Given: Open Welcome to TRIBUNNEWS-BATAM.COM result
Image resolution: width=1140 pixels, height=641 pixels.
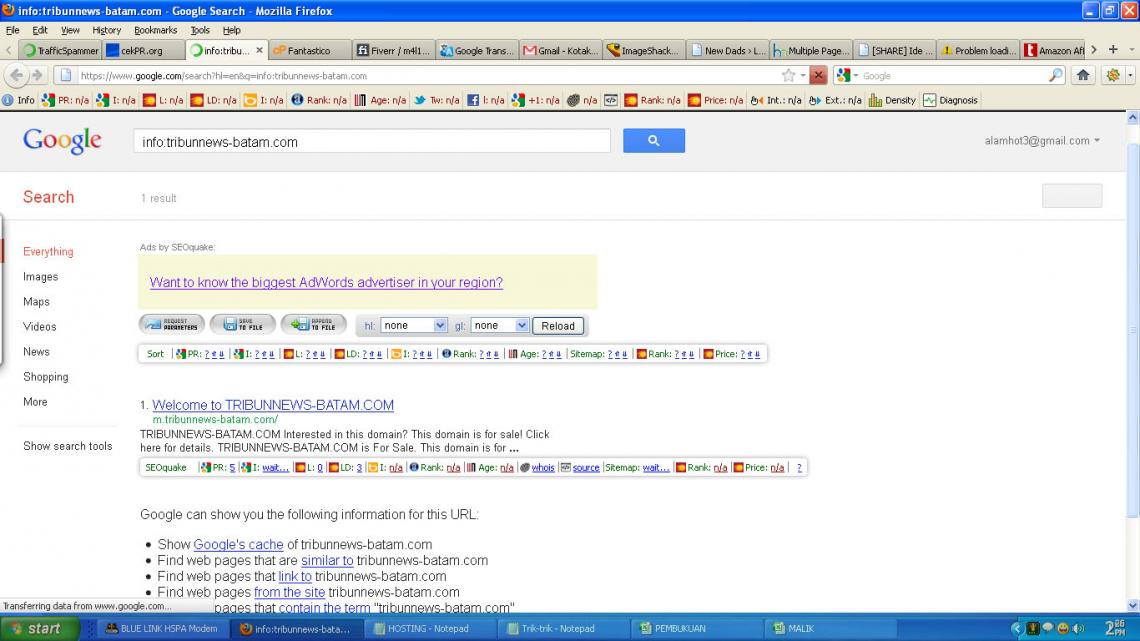Looking at the screenshot, I should (273, 405).
